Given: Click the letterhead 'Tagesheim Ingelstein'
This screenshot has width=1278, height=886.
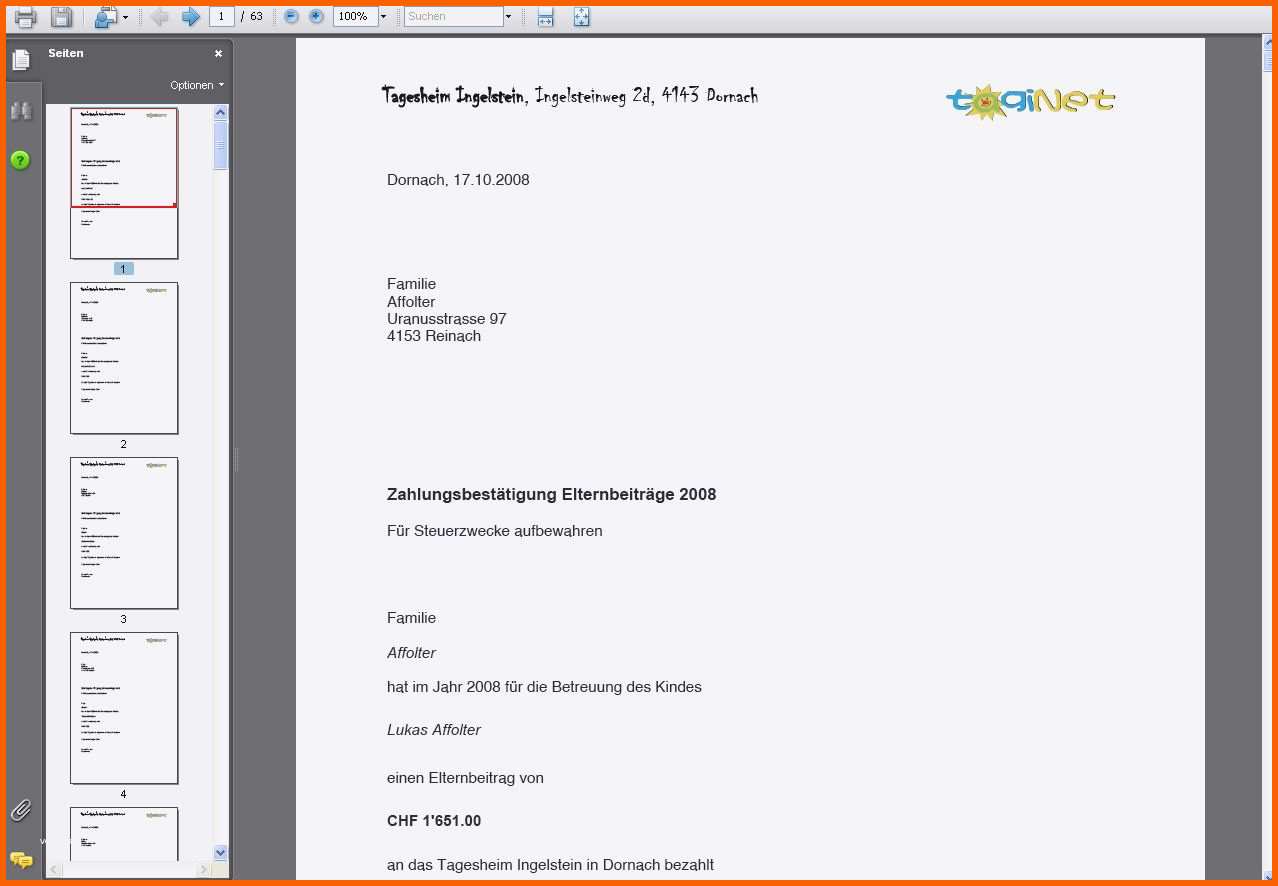Looking at the screenshot, I should [x=453, y=96].
